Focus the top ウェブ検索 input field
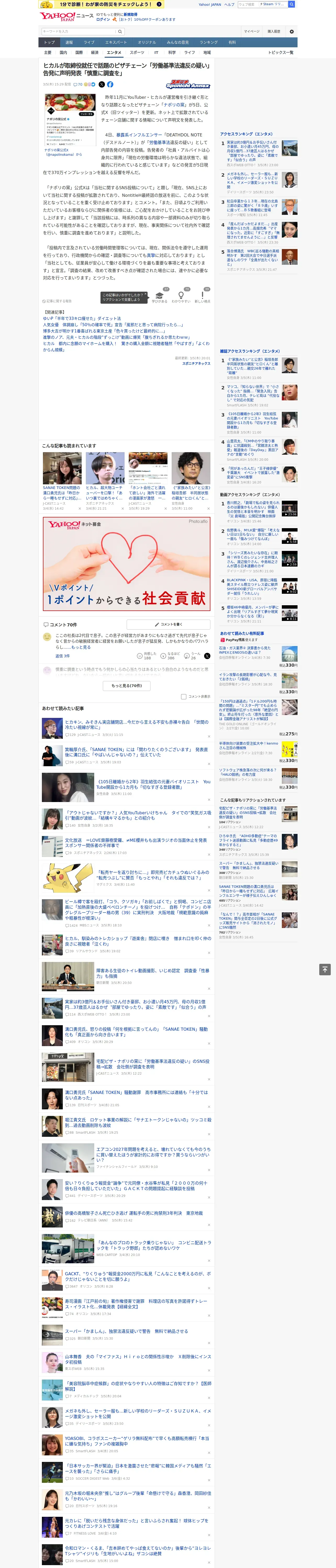336x1568 pixels. tap(248, 4)
